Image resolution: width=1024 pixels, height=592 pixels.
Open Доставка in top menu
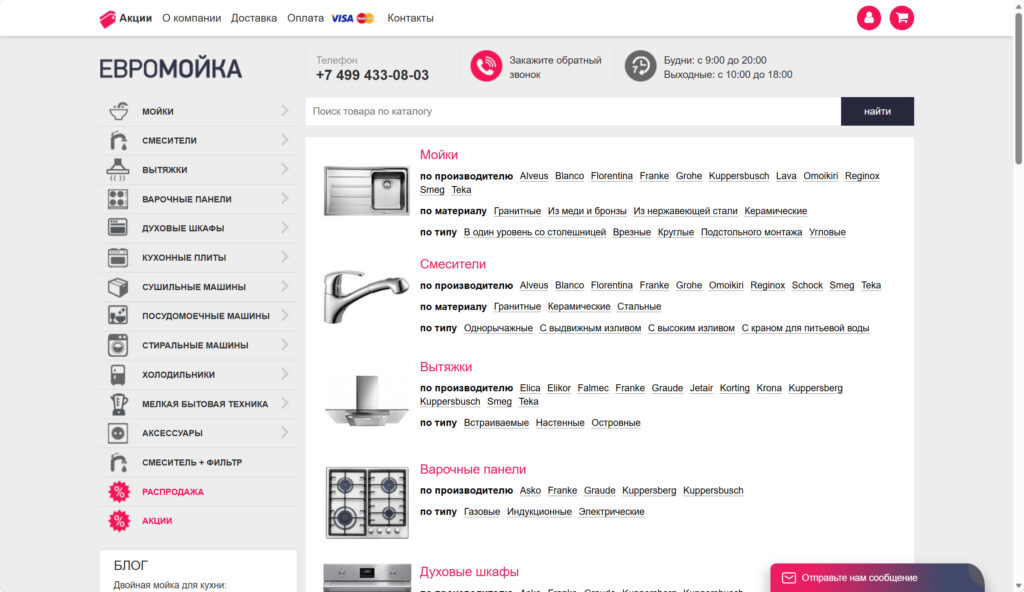(253, 18)
